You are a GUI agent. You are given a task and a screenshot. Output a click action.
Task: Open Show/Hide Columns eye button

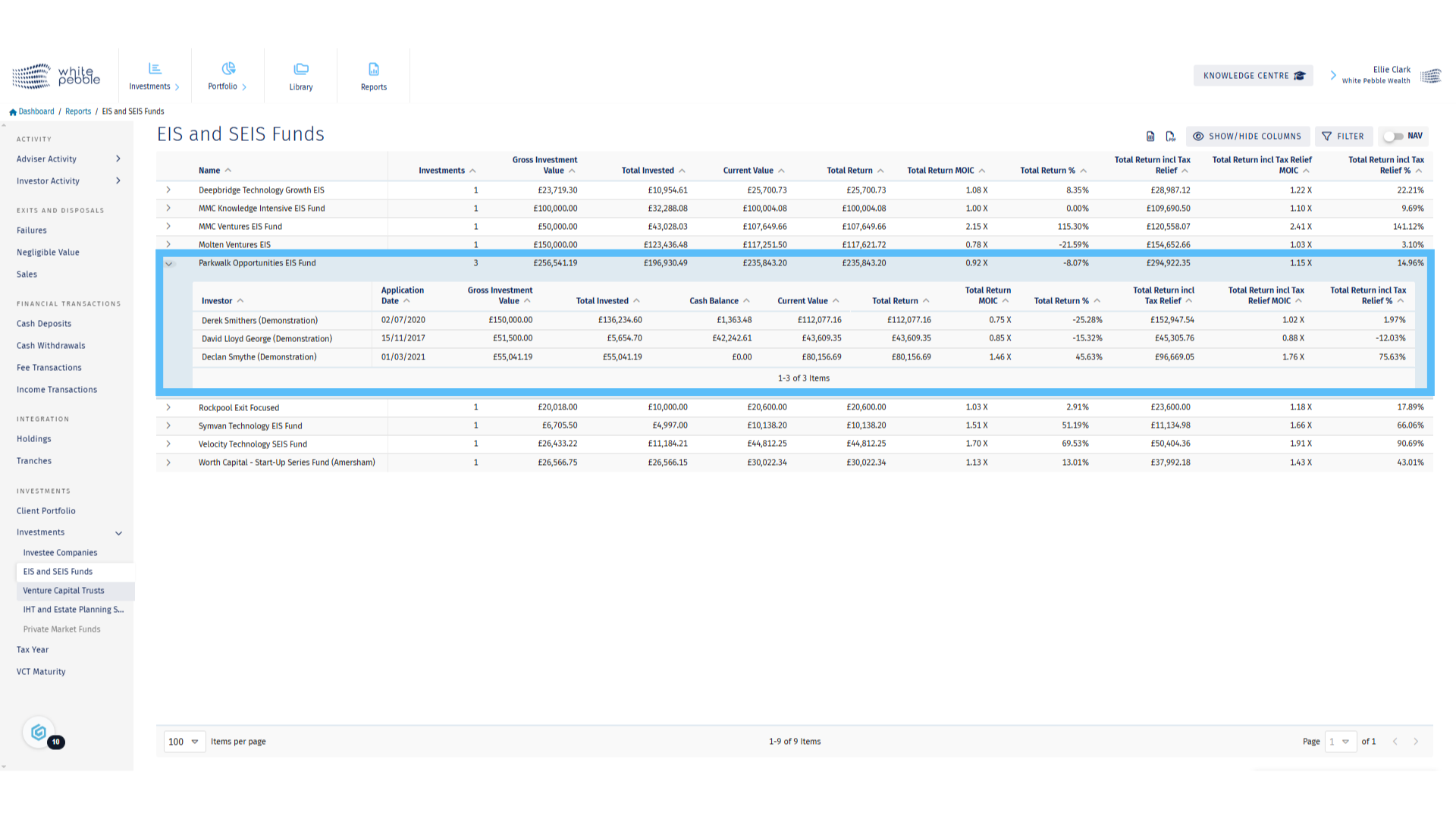pos(1247,136)
